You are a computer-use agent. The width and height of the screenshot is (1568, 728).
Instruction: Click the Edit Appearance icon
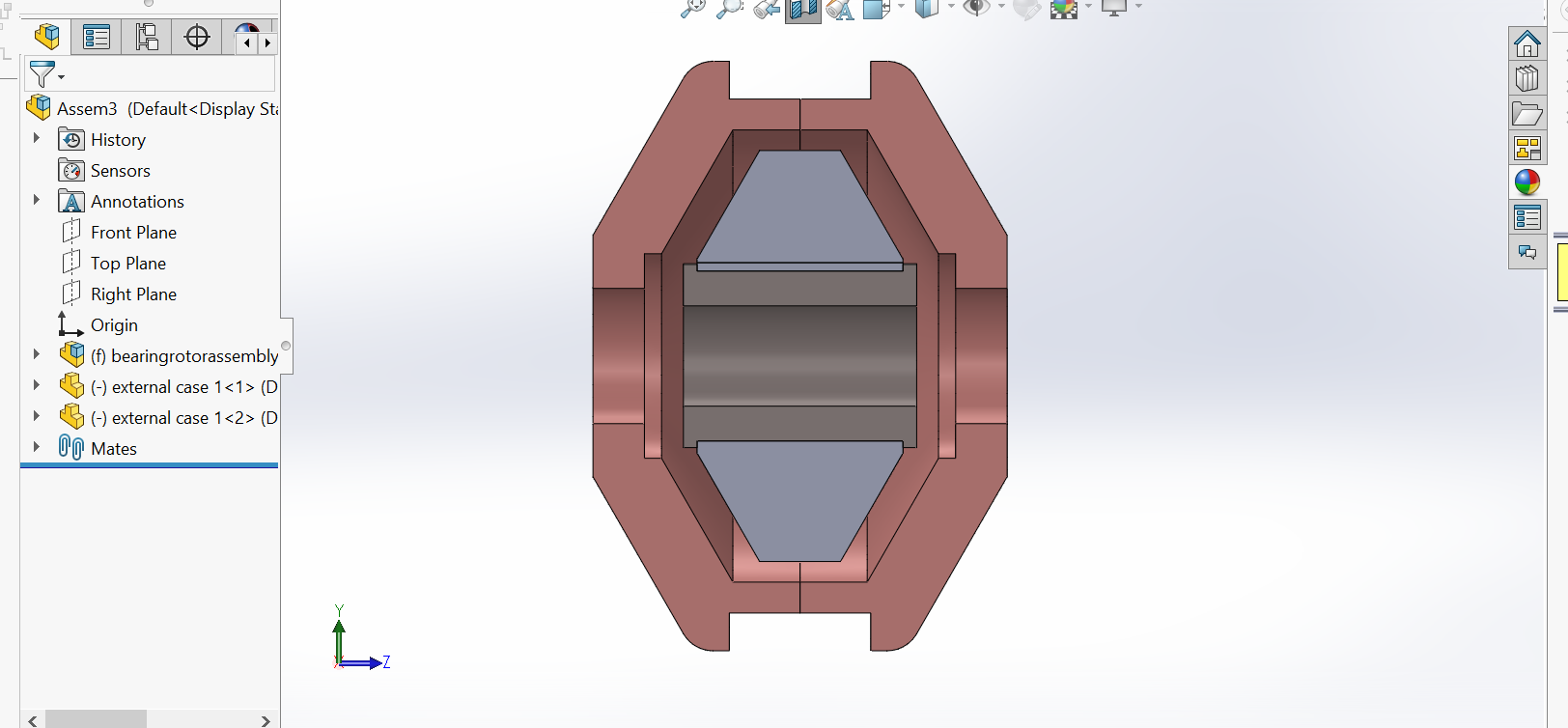click(x=1026, y=9)
